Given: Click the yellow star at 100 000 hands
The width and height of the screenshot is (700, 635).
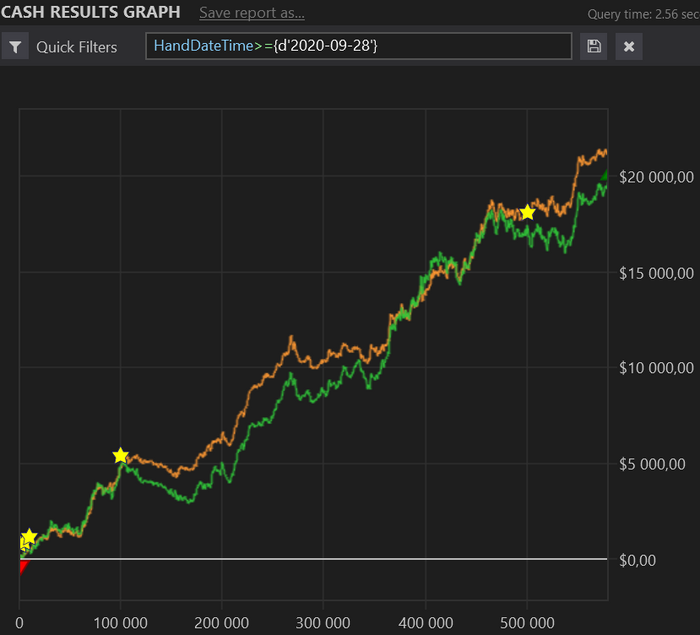Looking at the screenshot, I should click(121, 455).
